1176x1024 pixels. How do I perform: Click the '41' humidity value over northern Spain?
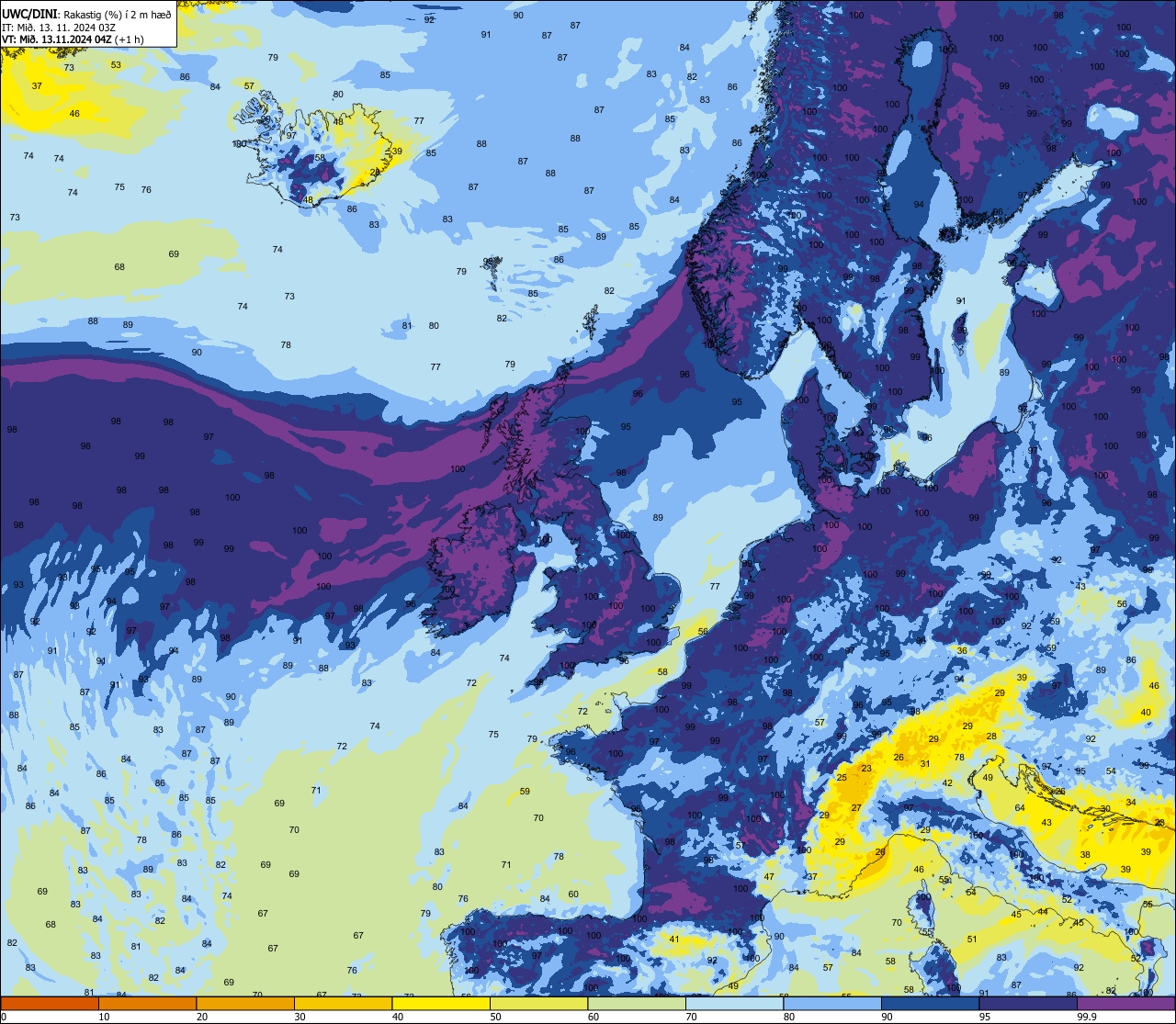pyautogui.click(x=674, y=940)
